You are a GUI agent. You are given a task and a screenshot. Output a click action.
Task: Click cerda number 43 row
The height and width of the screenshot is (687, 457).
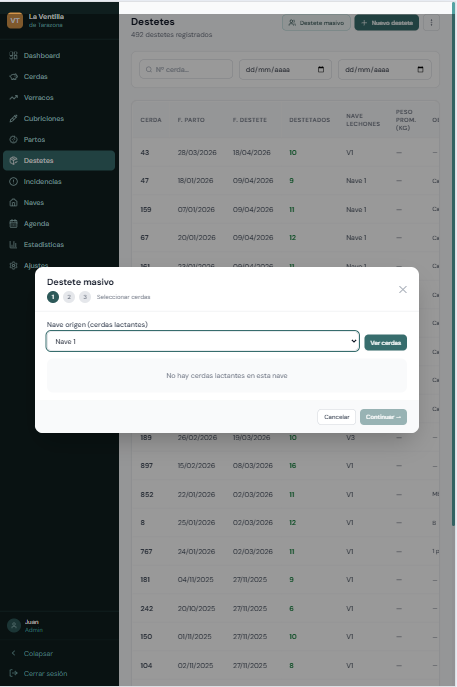point(286,152)
